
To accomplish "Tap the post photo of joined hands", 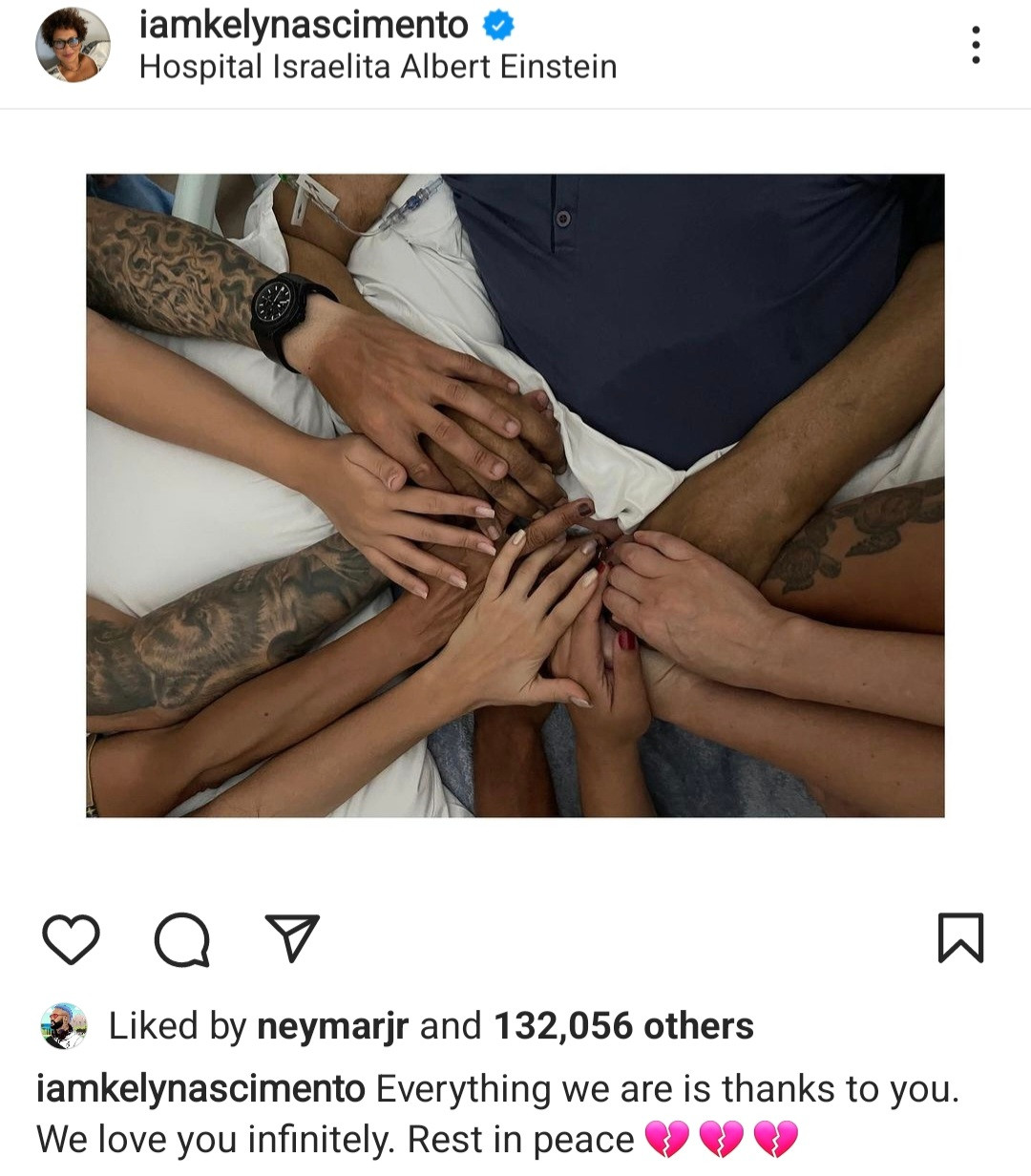I will [515, 495].
